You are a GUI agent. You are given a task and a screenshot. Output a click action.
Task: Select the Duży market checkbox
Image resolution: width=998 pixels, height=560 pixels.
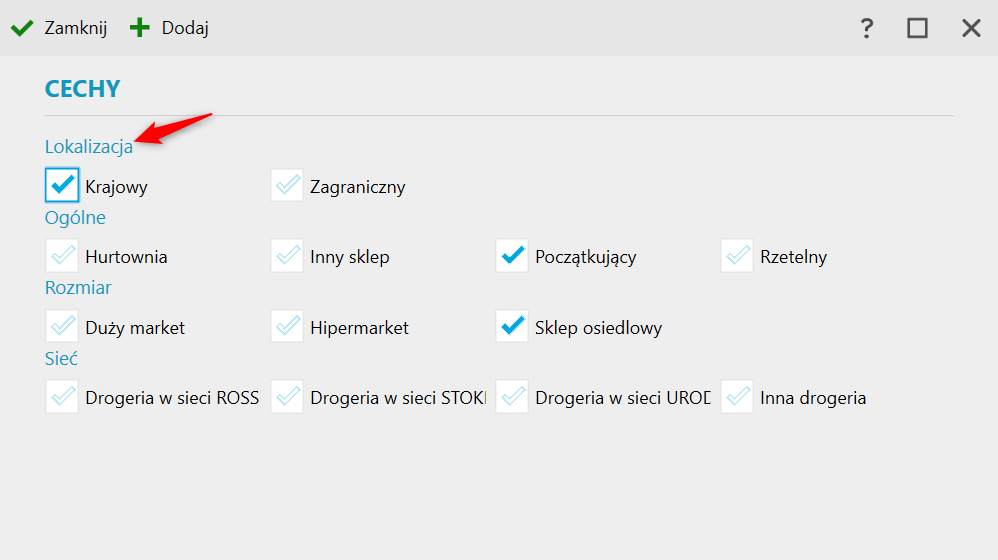(x=62, y=327)
